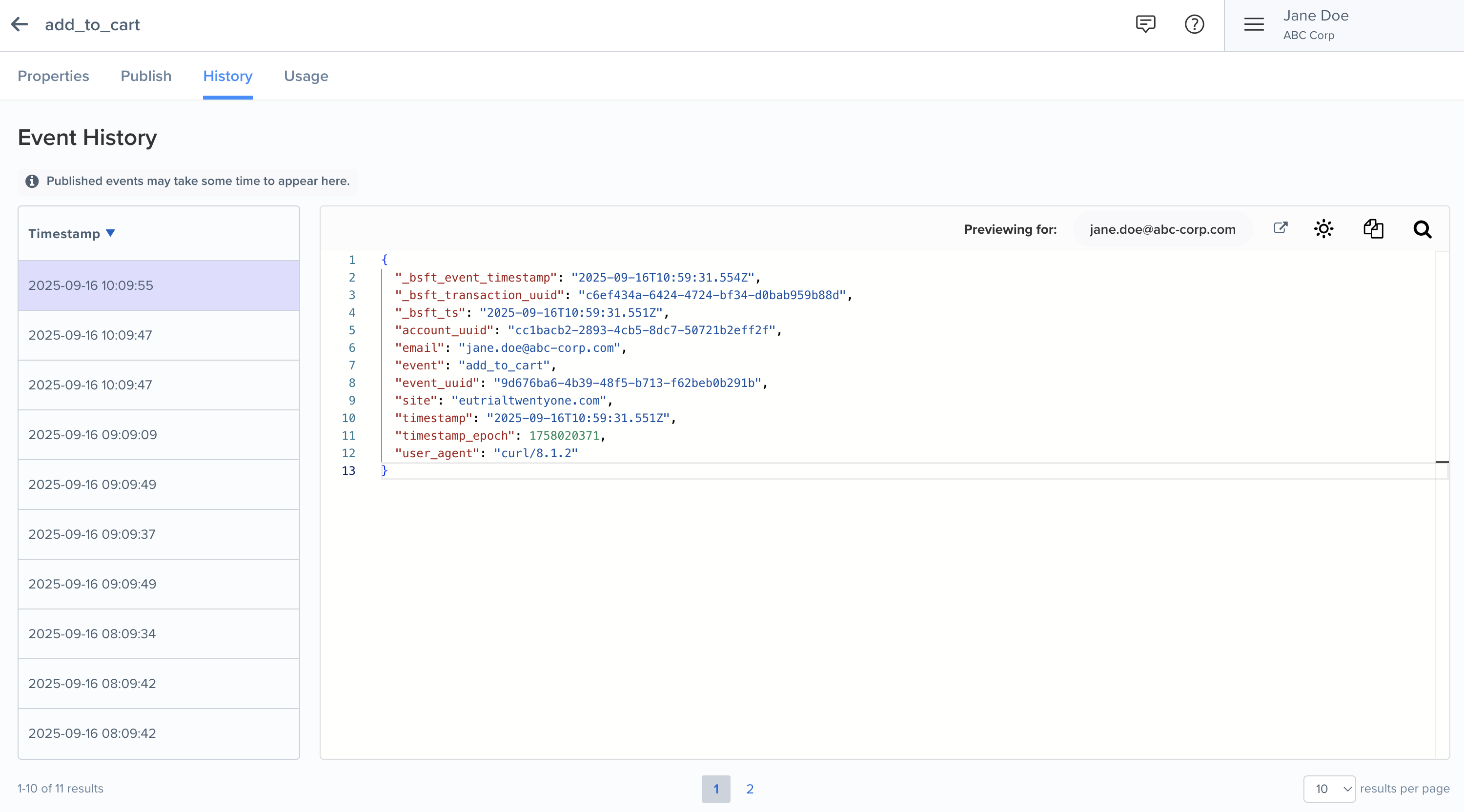
Task: Select event 2025-09-16 09:09:09
Action: [159, 435]
